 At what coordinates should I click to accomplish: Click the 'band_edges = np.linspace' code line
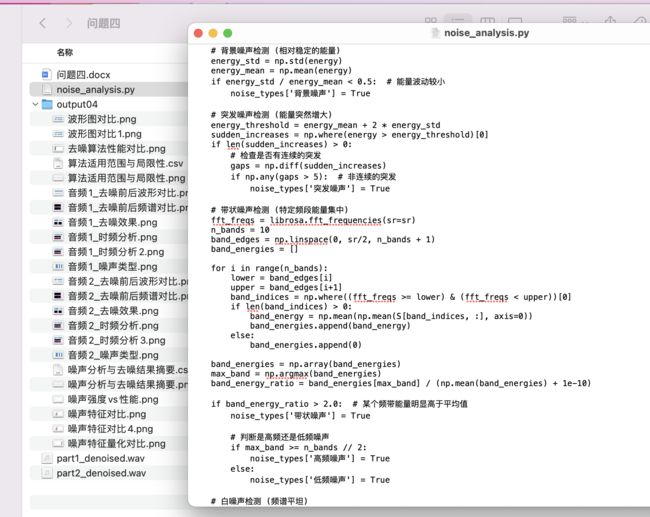pyautogui.click(x=323, y=240)
